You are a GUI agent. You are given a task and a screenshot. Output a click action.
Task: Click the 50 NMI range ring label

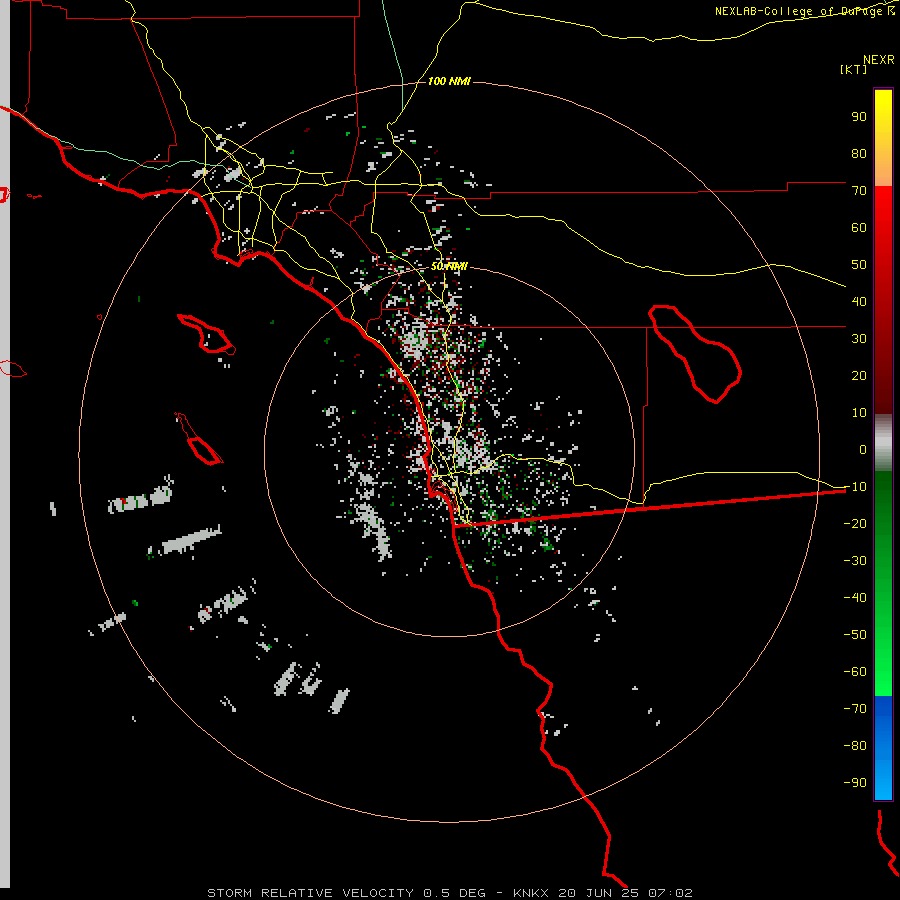[x=449, y=266]
